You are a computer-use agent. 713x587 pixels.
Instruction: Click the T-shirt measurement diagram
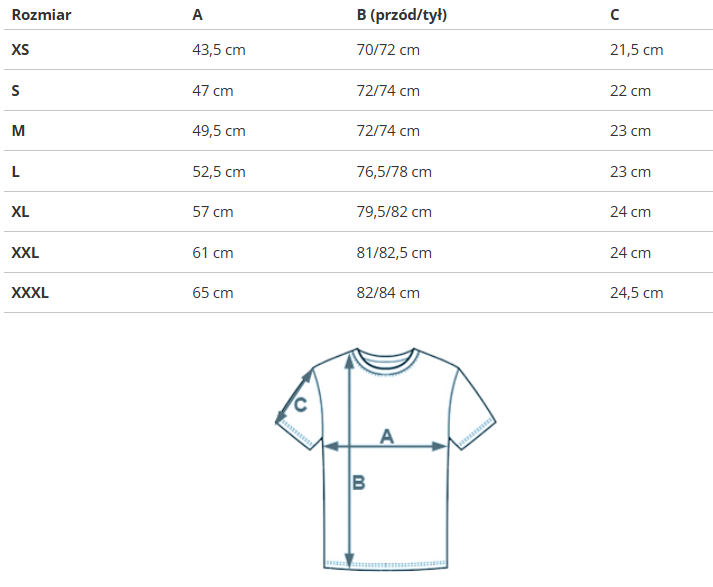click(386, 458)
